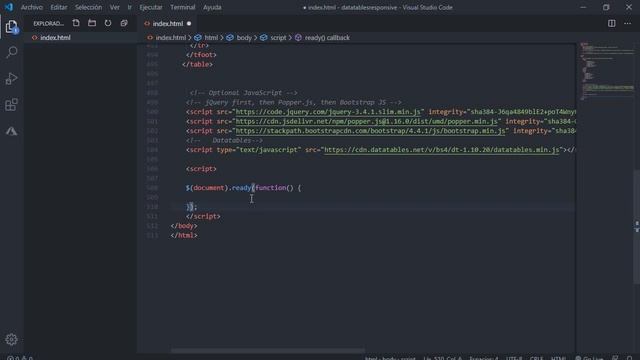Screen dimensions: 640x360
Task: Open the Extensions view
Action: 11,104
